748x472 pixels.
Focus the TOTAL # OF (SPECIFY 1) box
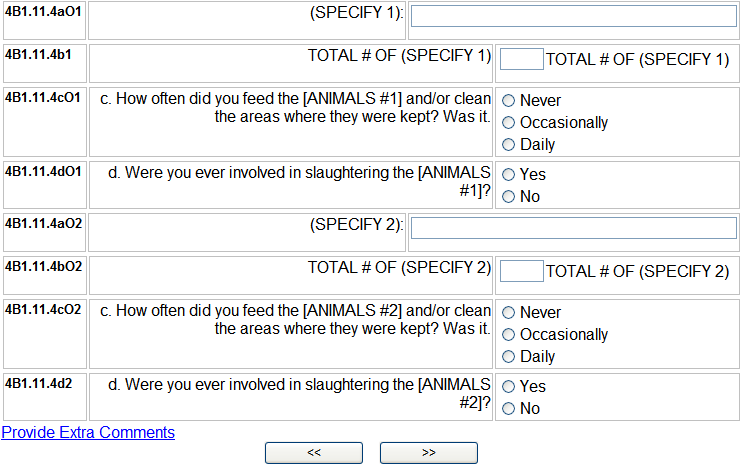click(521, 59)
